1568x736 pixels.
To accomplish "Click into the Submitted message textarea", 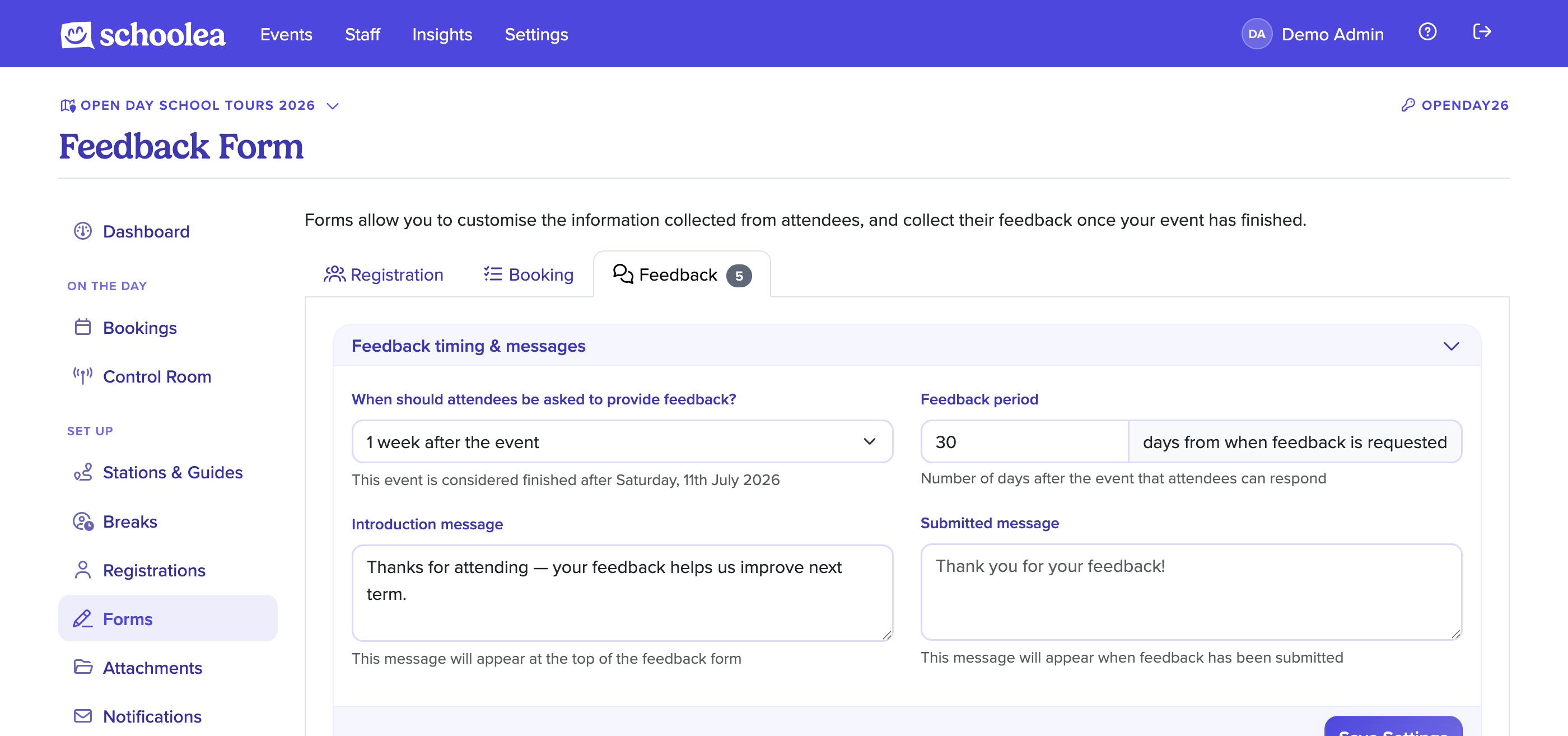I will [x=1191, y=591].
